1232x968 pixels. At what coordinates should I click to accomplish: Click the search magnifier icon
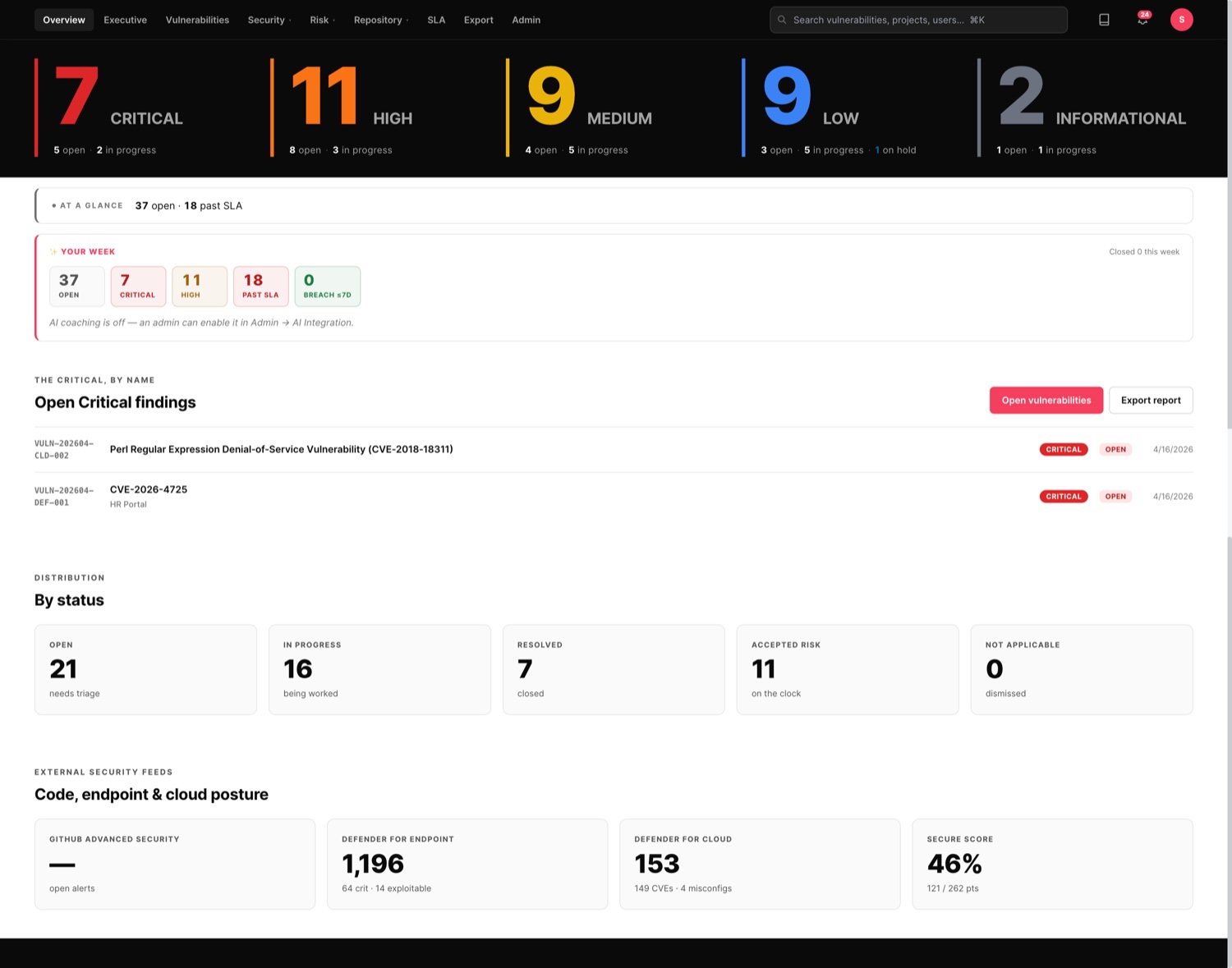point(782,20)
